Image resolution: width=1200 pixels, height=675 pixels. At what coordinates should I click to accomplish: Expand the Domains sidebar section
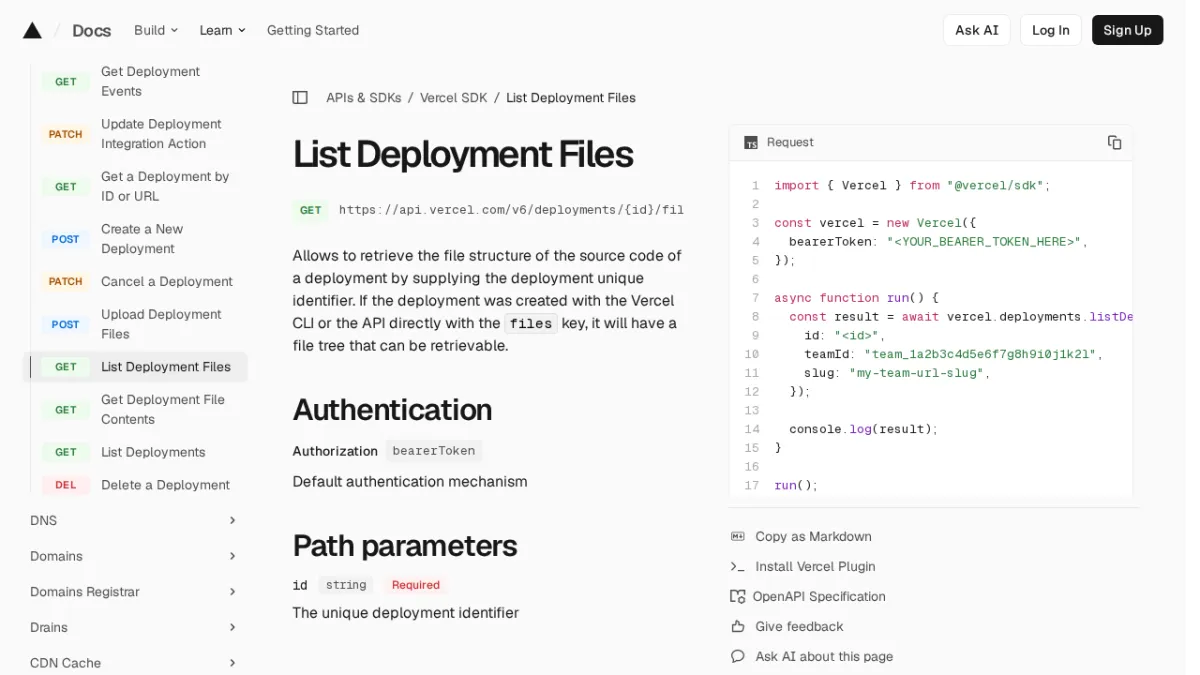(134, 556)
